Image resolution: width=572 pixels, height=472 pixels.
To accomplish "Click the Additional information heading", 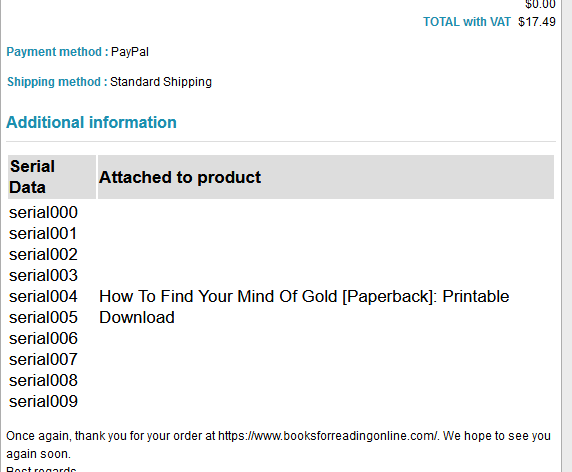I will click(91, 123).
